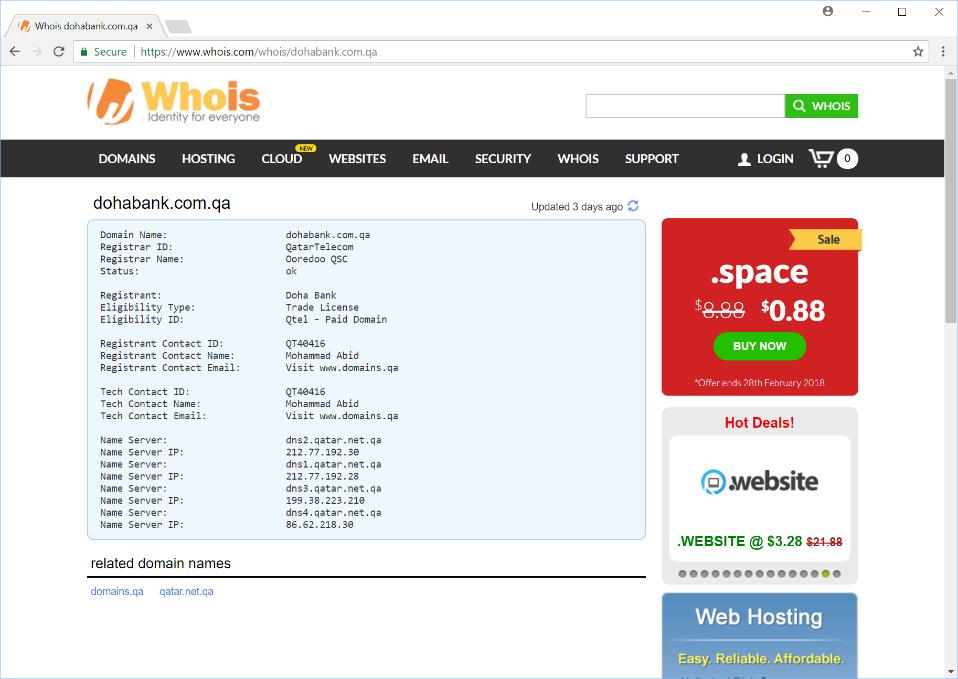The width and height of the screenshot is (958, 679).
Task: Open the Chrome three-dot menu
Action: [943, 52]
